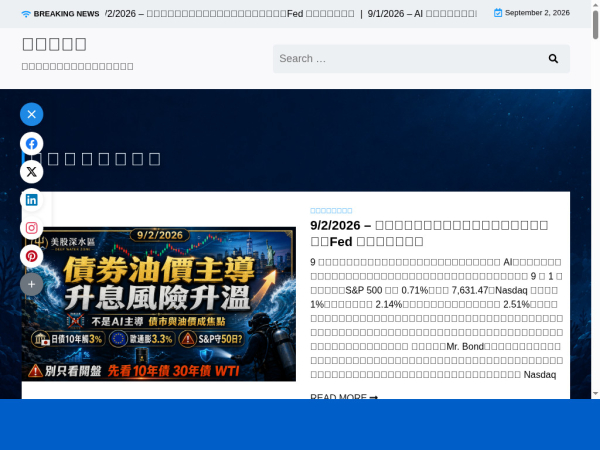Click the site title in the header
The height and width of the screenshot is (450, 600).
(54, 44)
